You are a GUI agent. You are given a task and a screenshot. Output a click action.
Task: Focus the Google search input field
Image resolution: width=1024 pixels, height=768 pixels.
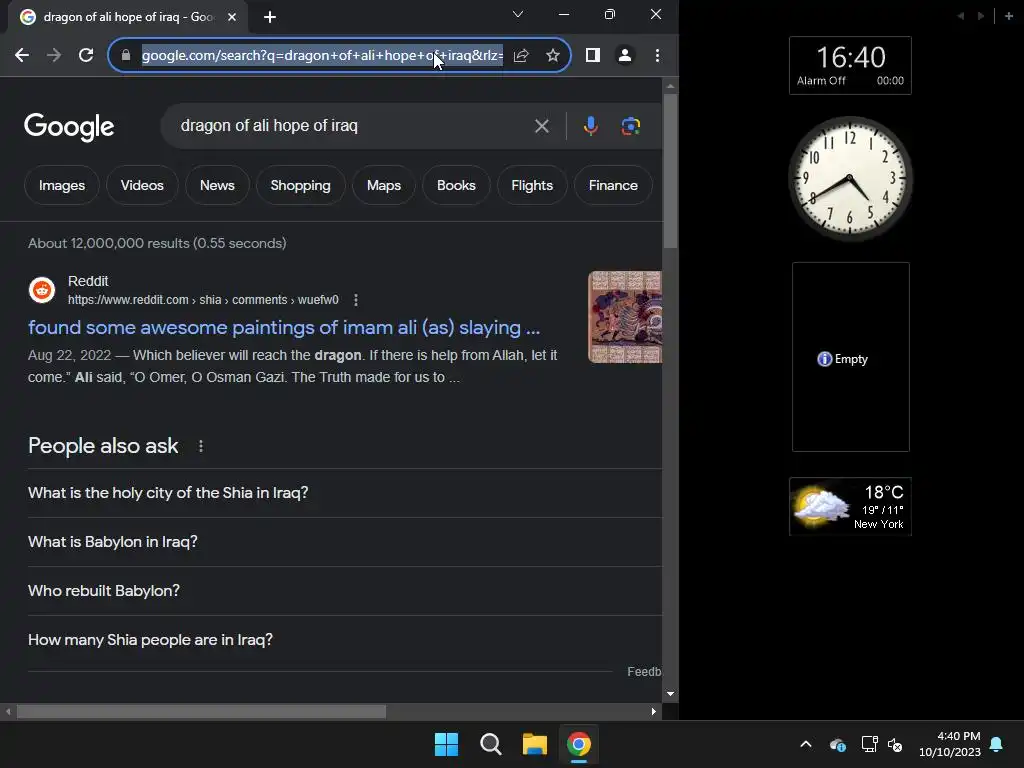click(x=349, y=126)
